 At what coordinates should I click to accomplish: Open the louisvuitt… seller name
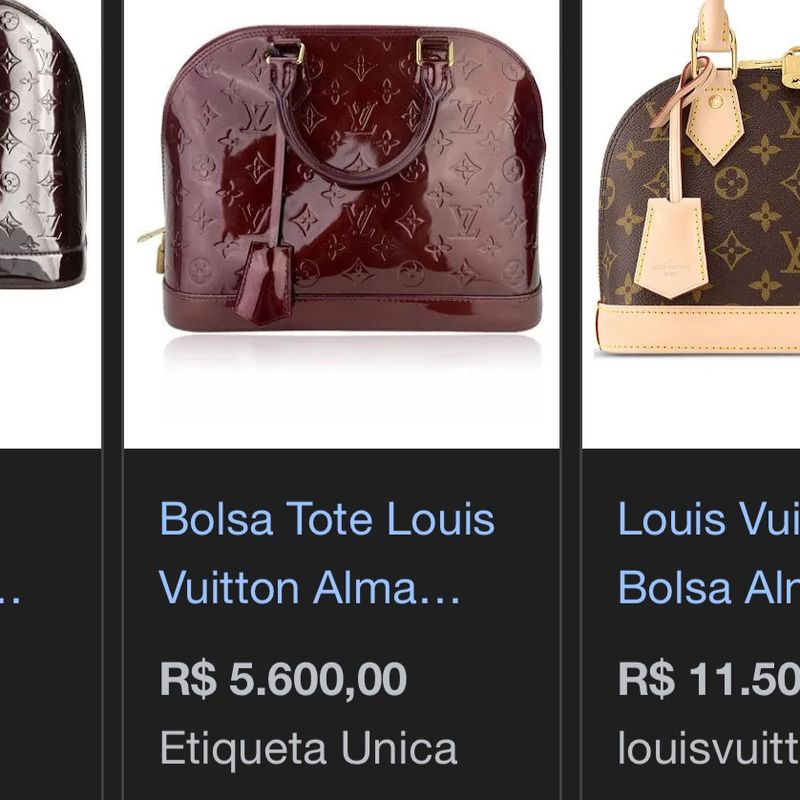(709, 748)
